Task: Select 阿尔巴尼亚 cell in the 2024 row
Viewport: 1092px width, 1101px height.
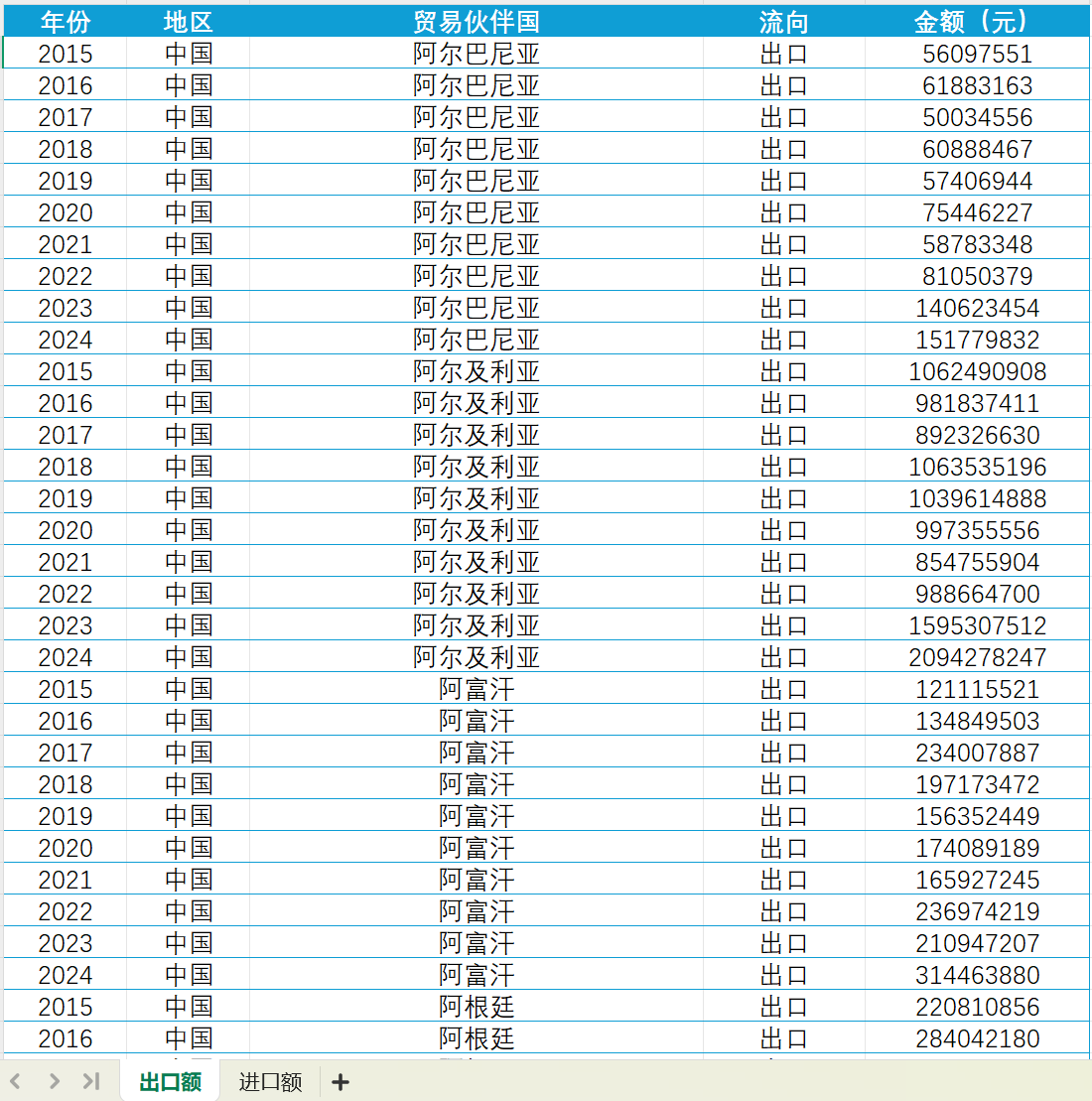Action: point(477,340)
